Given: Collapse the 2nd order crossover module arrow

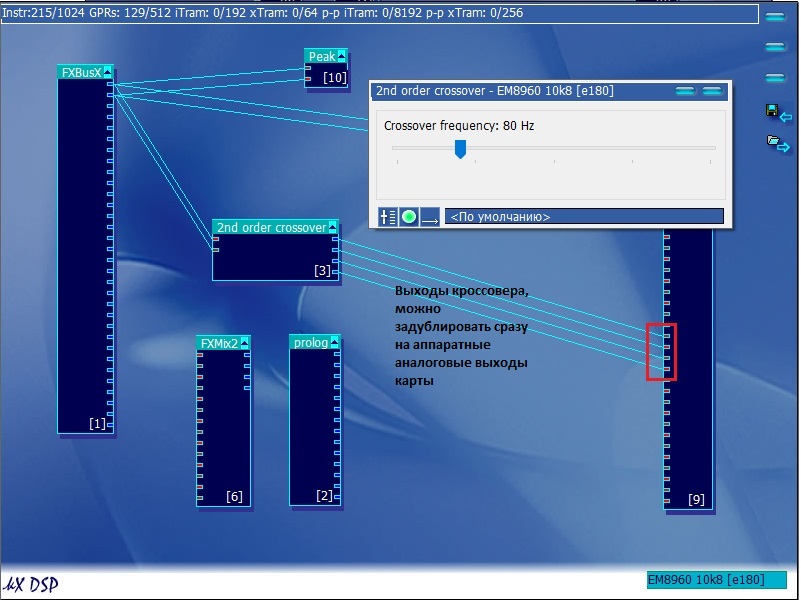Looking at the screenshot, I should pyautogui.click(x=333, y=227).
